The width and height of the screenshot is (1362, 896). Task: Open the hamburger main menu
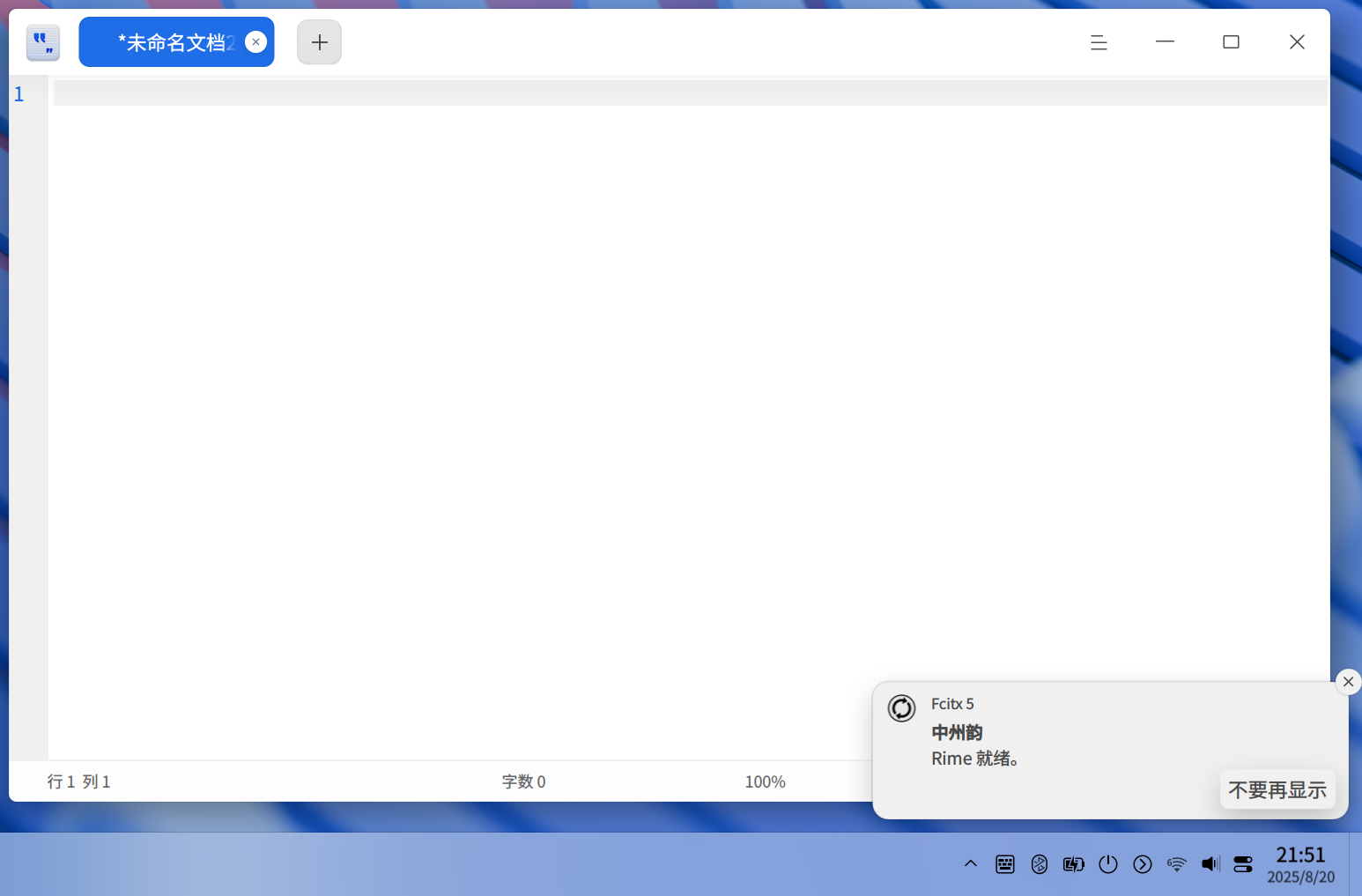(1099, 42)
